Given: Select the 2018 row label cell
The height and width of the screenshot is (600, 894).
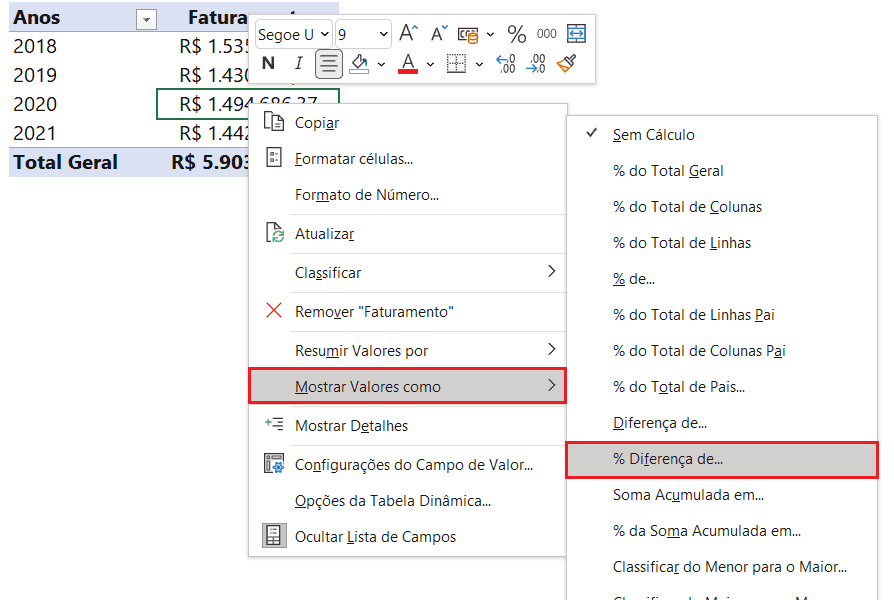Looking at the screenshot, I should (36, 46).
